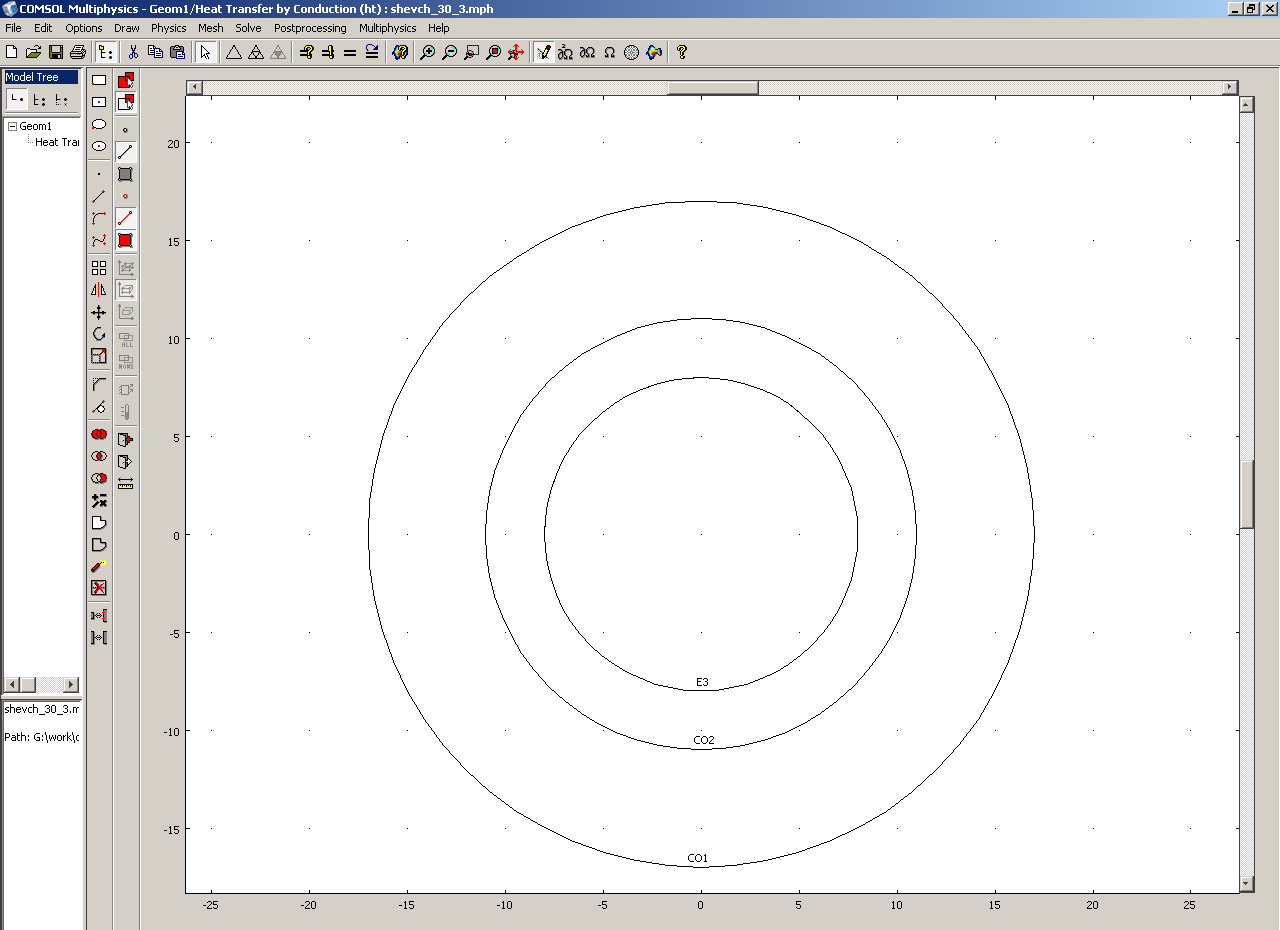Viewport: 1280px width, 930px height.
Task: Apply Union to geometry objects
Action: tap(99, 434)
